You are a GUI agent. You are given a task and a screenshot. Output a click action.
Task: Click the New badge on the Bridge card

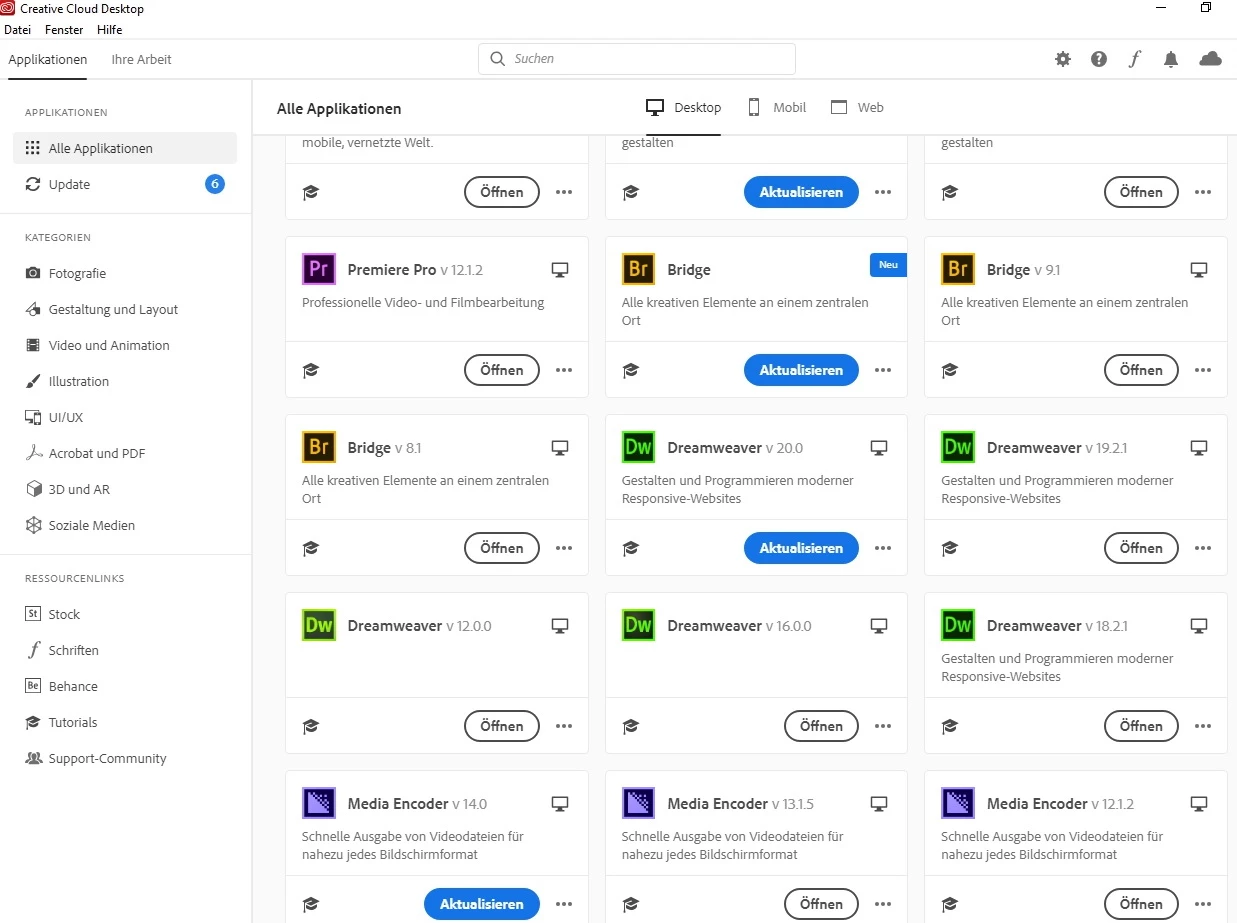pos(888,265)
